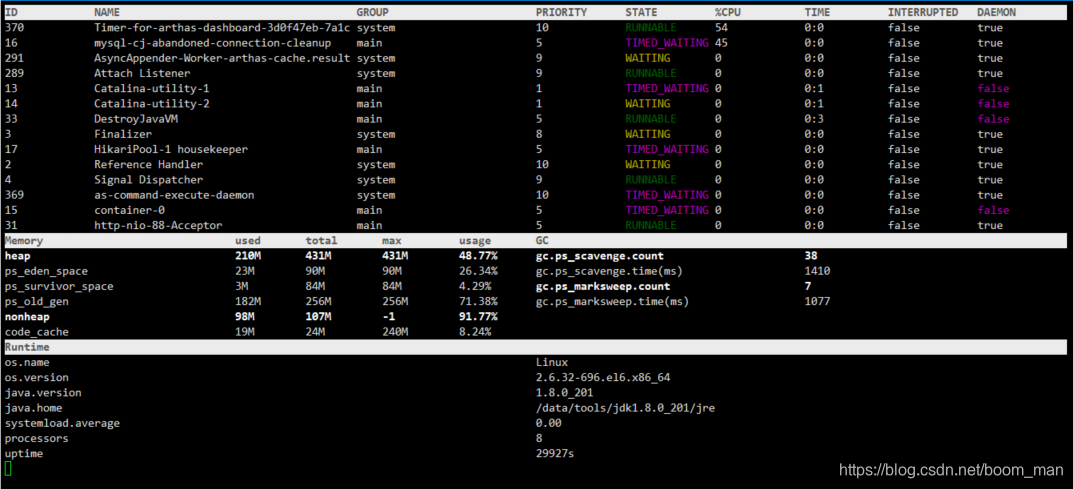Select the Attach Listener thread name
The image size is (1073, 489).
point(142,73)
